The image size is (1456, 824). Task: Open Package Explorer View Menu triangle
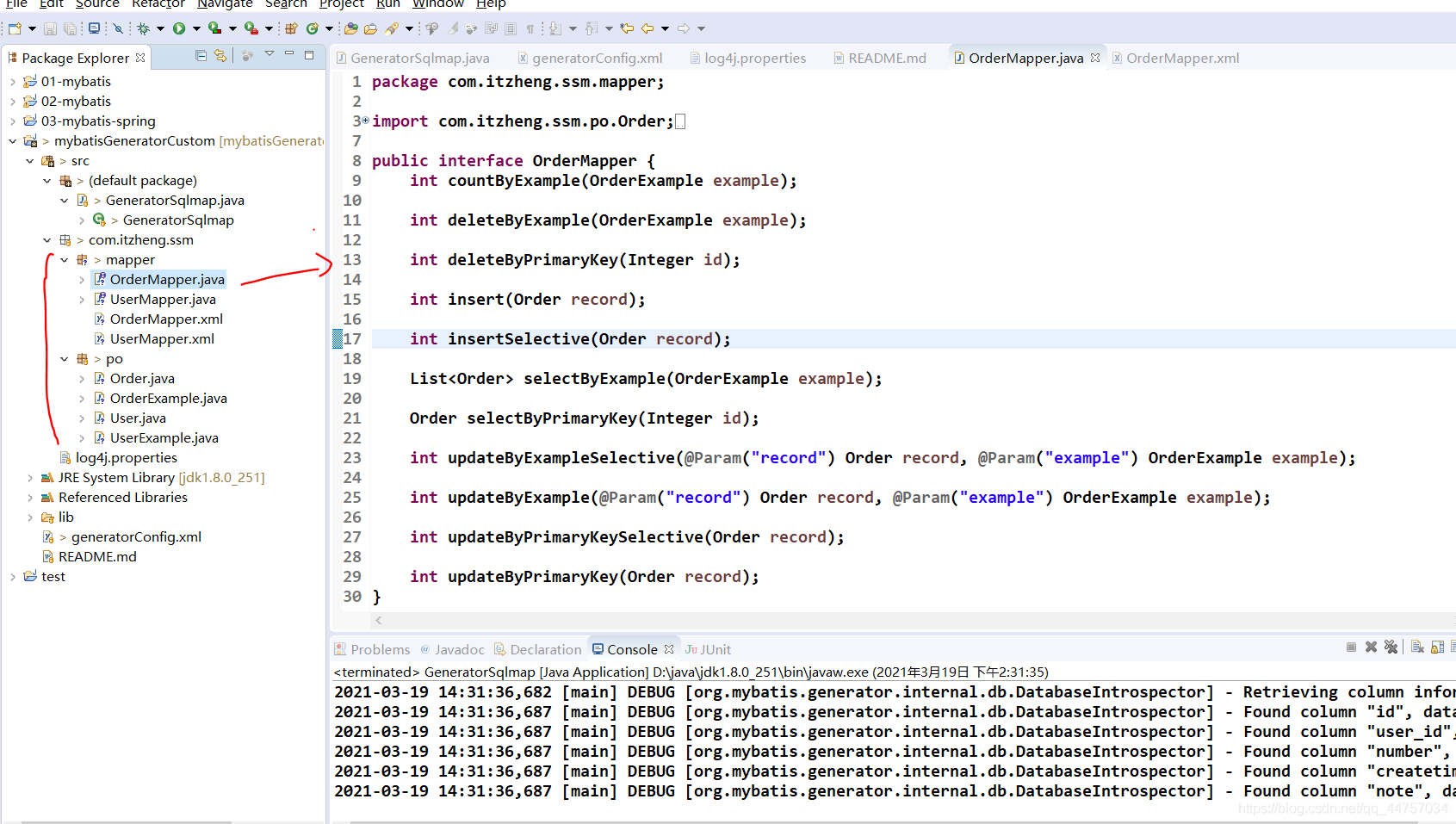pyautogui.click(x=270, y=54)
